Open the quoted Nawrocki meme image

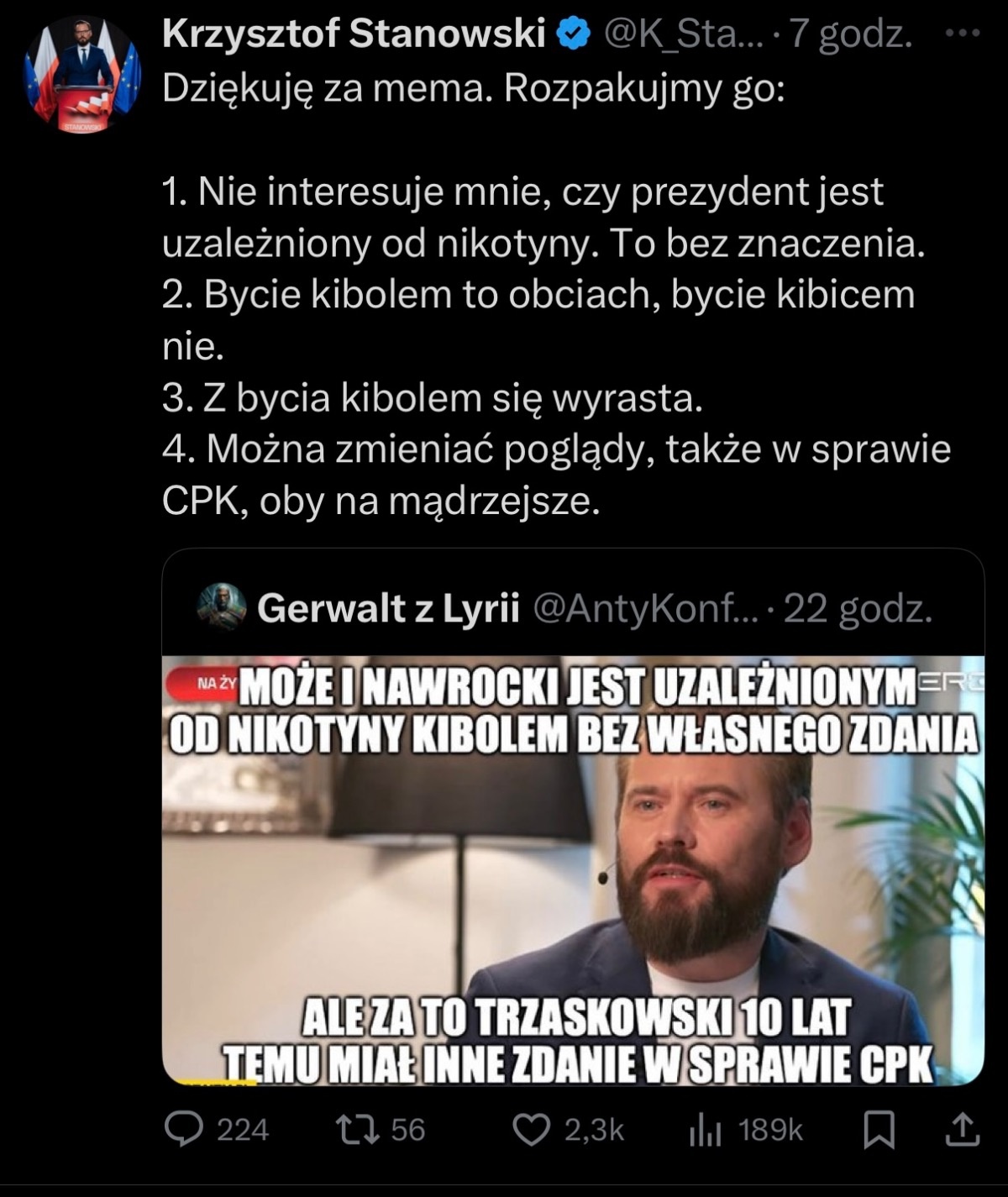pyautogui.click(x=573, y=870)
